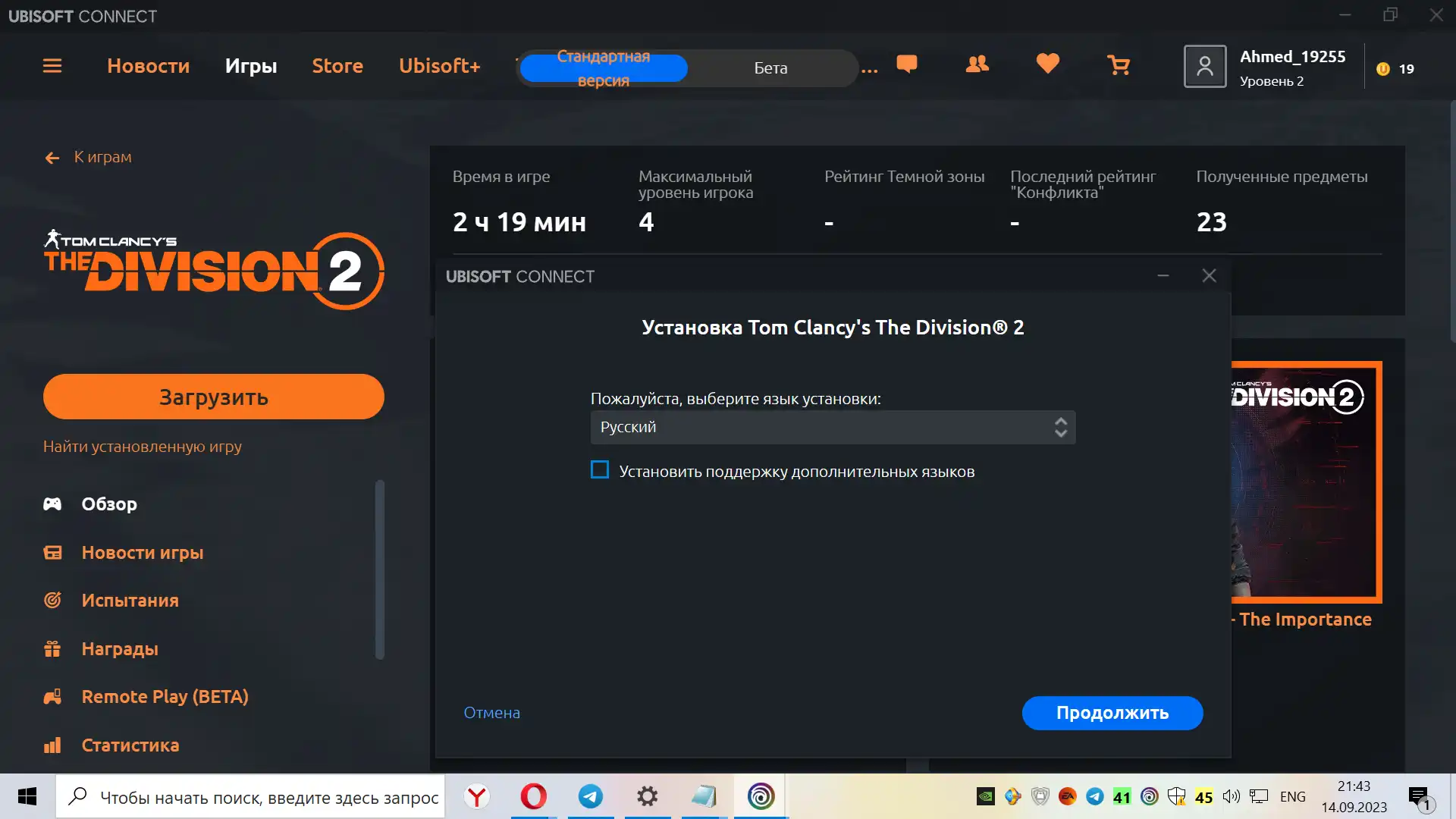
Task: Click the Продолжить button
Action: coord(1112,713)
